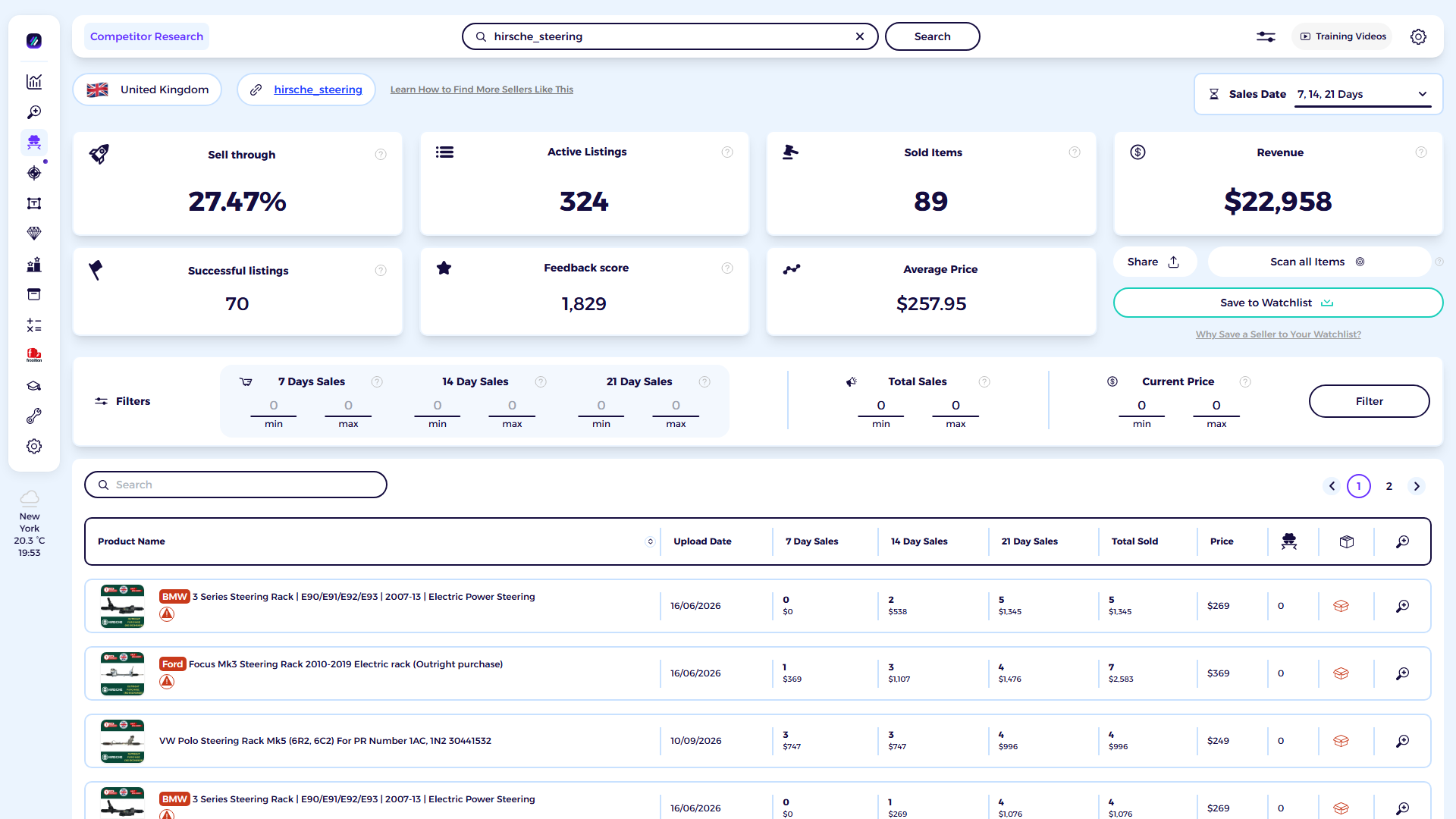
Task: Click the Revenue help question icon
Action: pos(1421,152)
